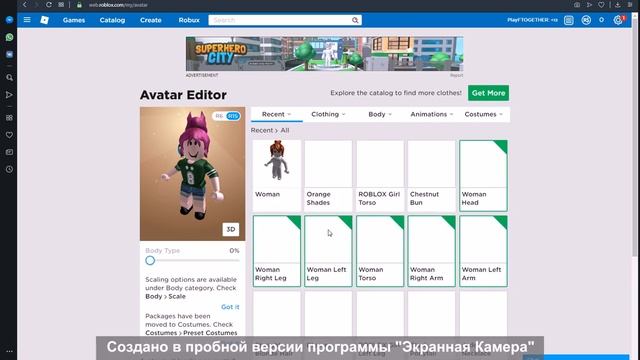The height and width of the screenshot is (360, 640).
Task: Expand the Clothing dropdown tab
Action: click(328, 114)
